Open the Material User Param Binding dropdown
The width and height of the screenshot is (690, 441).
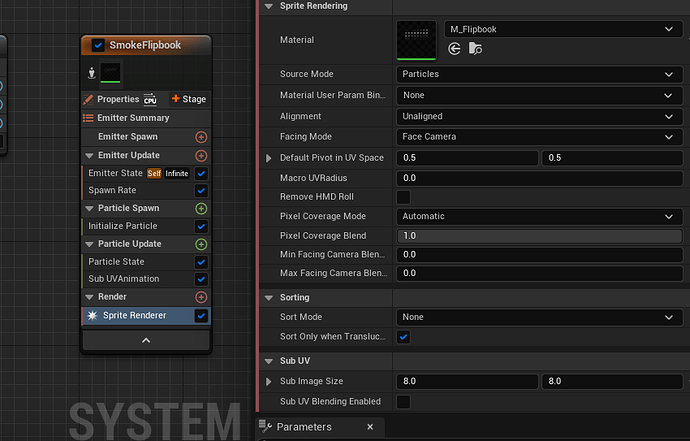coord(540,96)
